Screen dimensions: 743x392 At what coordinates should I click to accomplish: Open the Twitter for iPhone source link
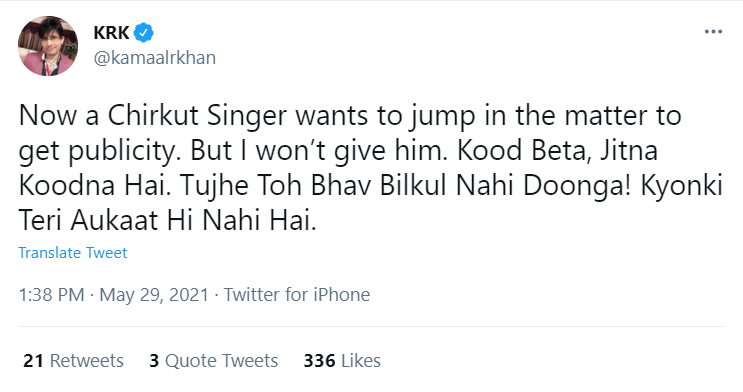[x=297, y=295]
